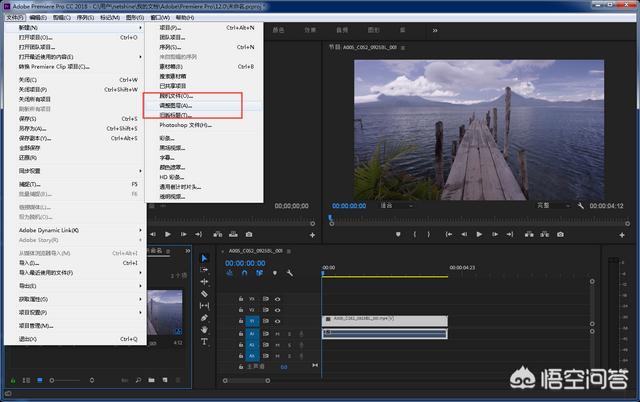Mute the A1 audio track
The image size is (640, 402).
point(278,334)
